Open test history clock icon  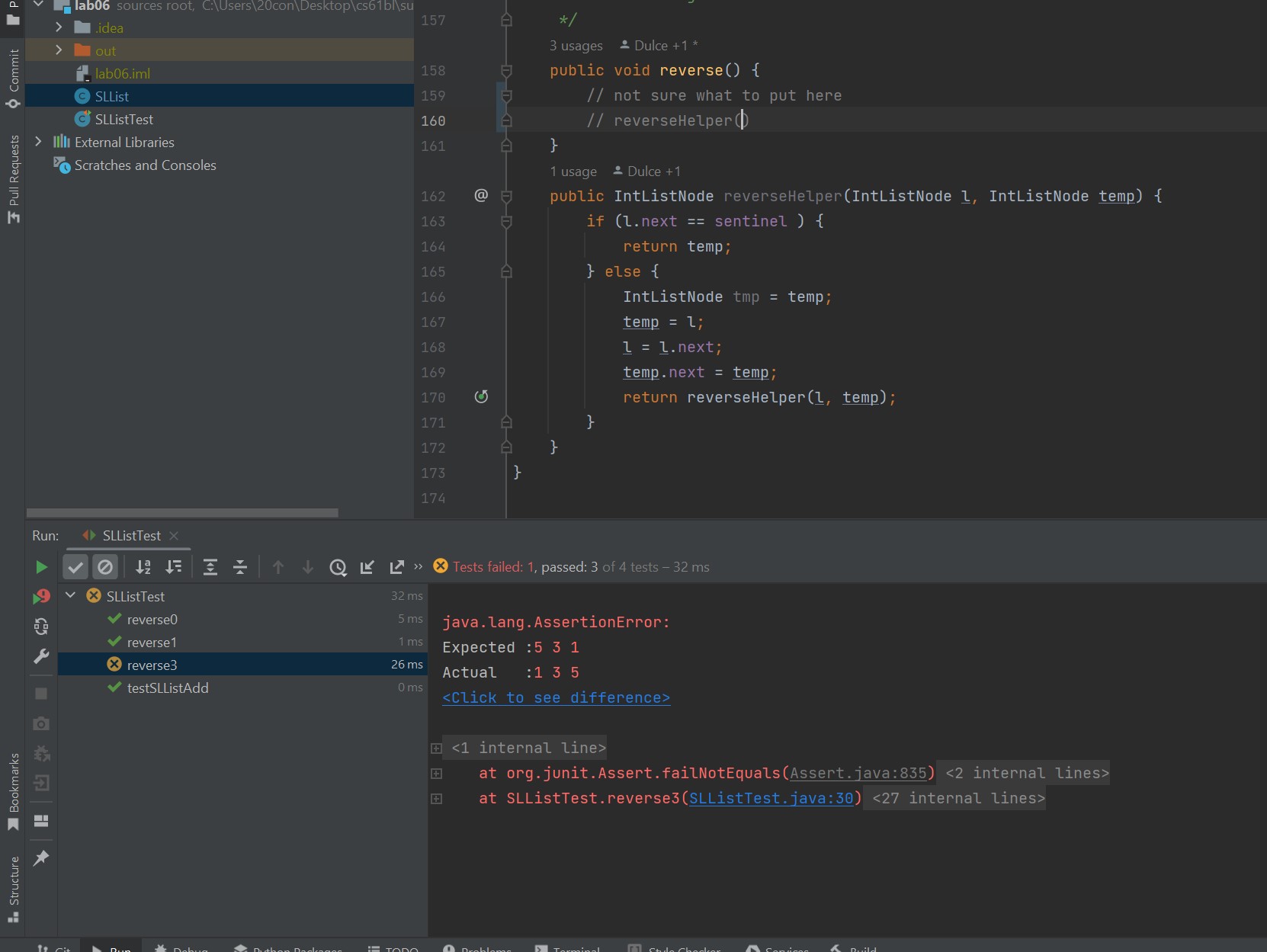point(338,567)
